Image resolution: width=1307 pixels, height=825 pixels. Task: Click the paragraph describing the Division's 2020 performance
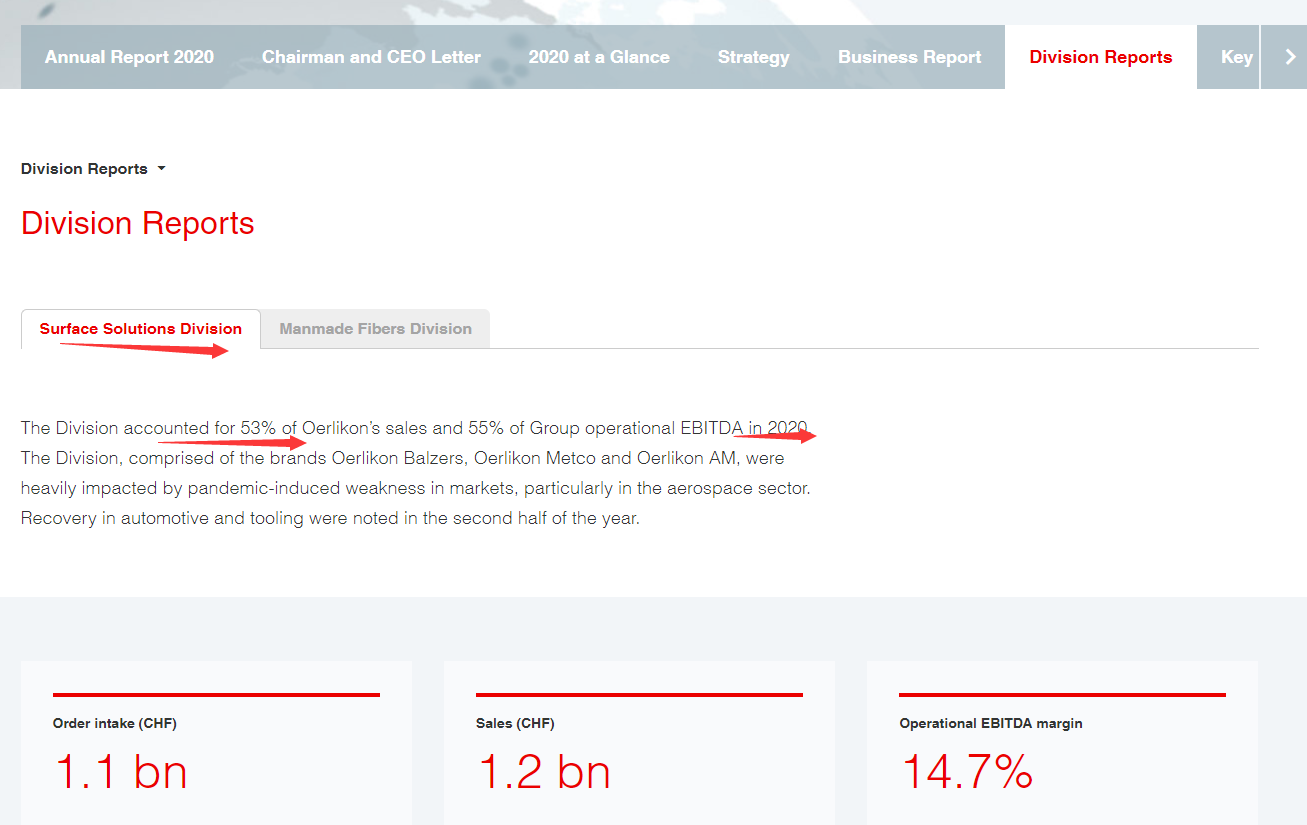415,474
